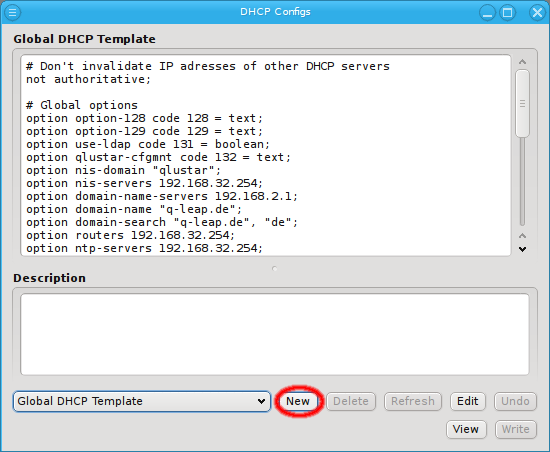Click the scrollbar track below the thumb
Screen dimensions: 550x452
pyautogui.click(x=522, y=181)
